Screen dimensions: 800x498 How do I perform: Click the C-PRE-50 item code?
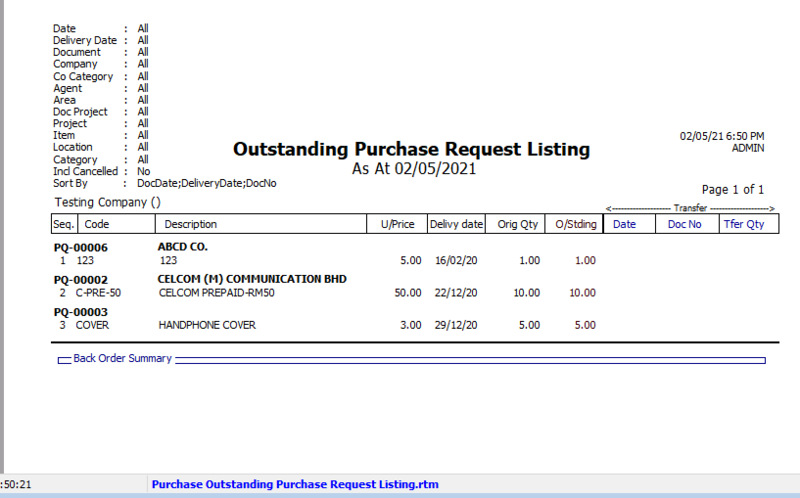pos(99,292)
